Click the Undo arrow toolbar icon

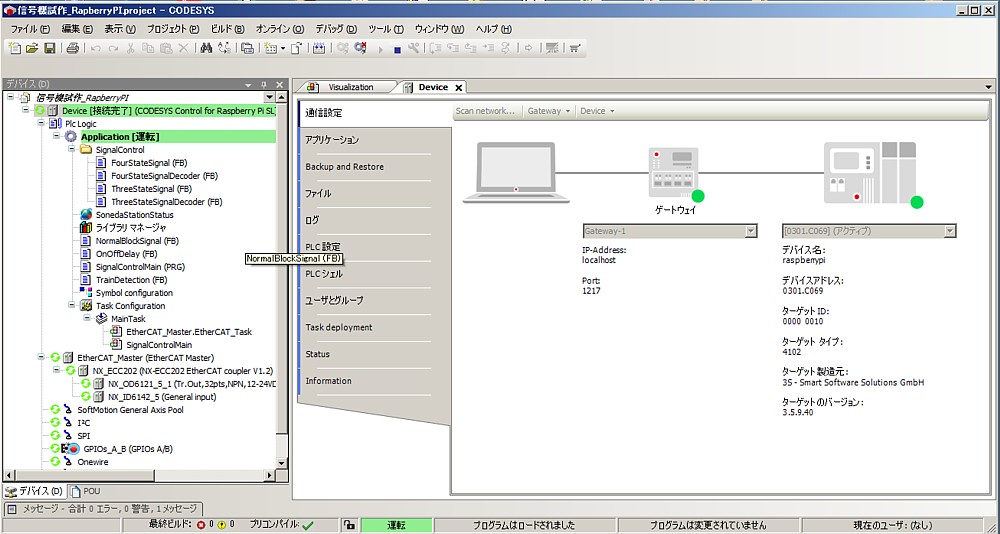(96, 48)
